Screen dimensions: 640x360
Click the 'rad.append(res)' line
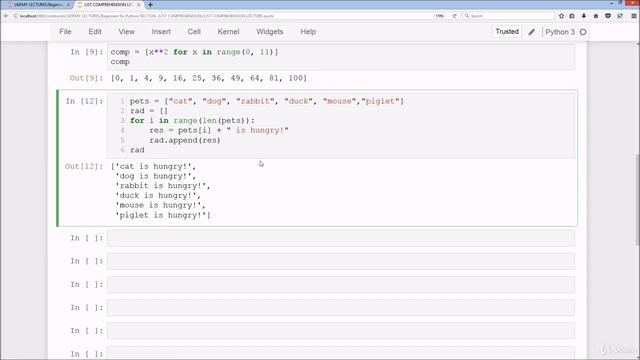[185, 140]
